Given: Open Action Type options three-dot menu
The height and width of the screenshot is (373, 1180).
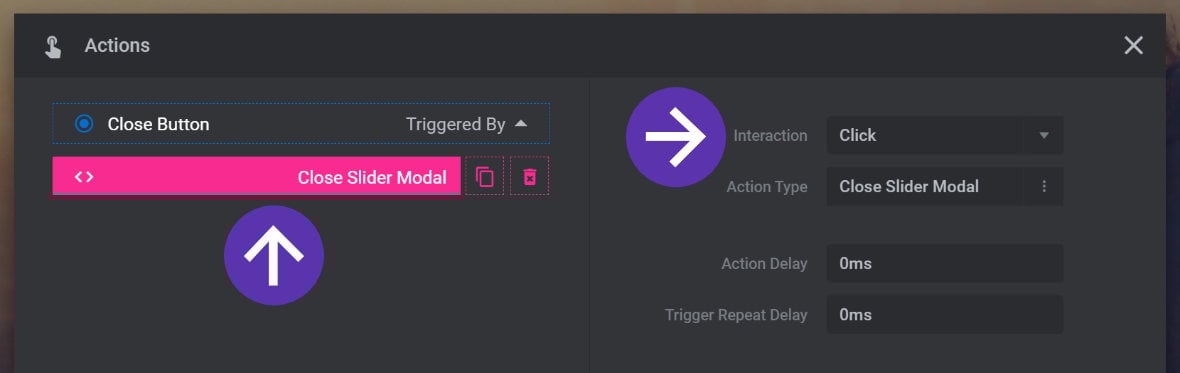Looking at the screenshot, I should [x=1044, y=186].
